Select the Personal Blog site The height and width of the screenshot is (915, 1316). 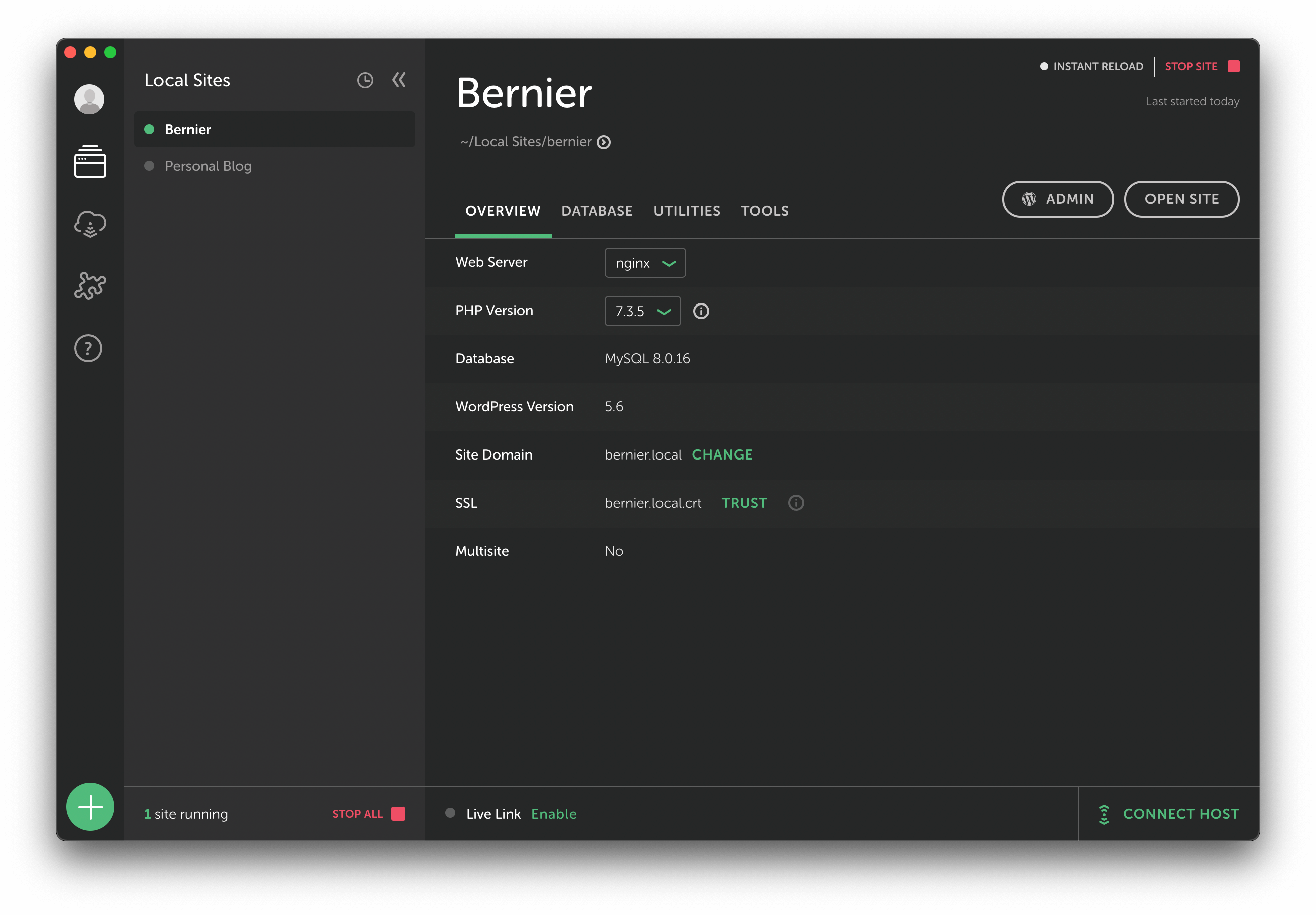[x=207, y=164]
